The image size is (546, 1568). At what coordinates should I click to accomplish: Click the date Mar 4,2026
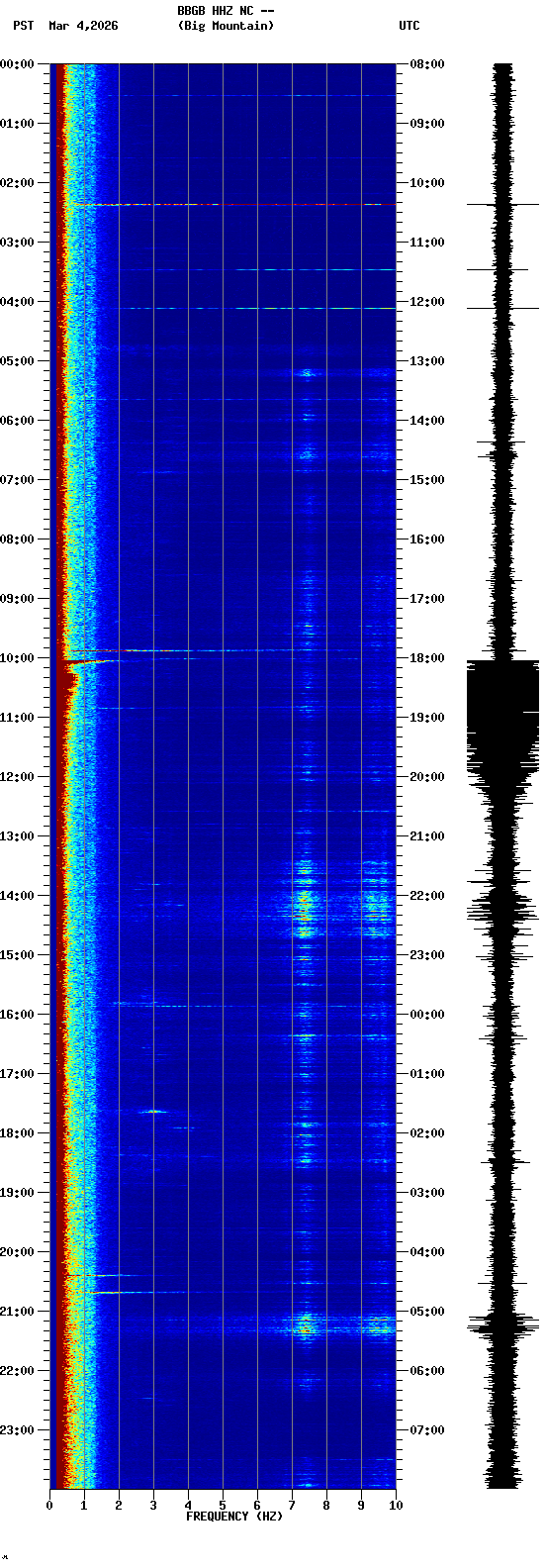click(x=83, y=26)
